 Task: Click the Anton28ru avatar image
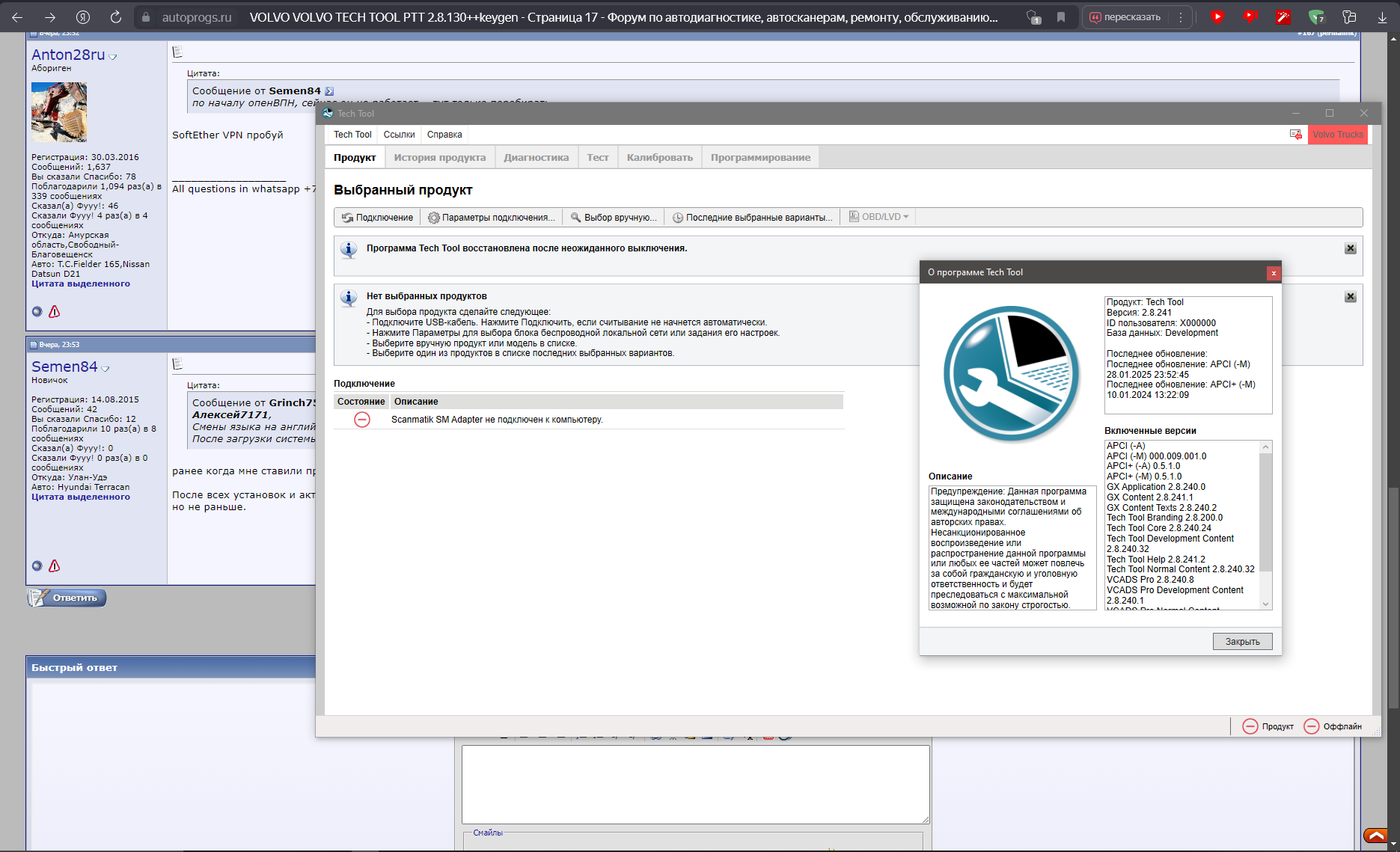59,112
